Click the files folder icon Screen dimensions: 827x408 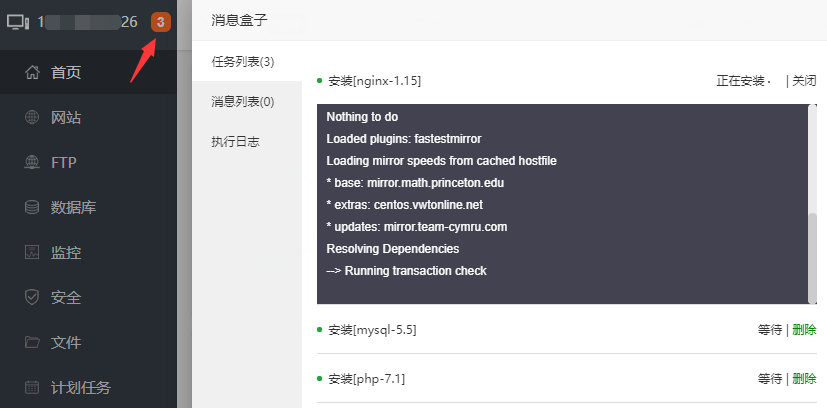(32, 343)
